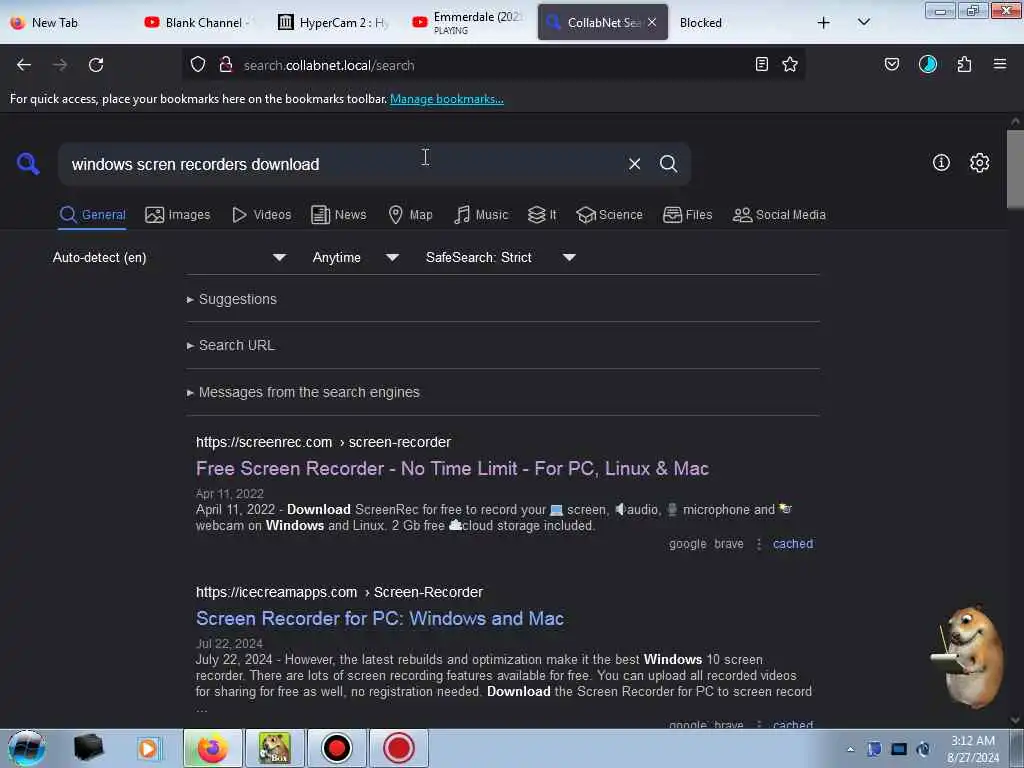The width and height of the screenshot is (1024, 768).
Task: Open the Manage bookmarks link
Action: pos(447,99)
